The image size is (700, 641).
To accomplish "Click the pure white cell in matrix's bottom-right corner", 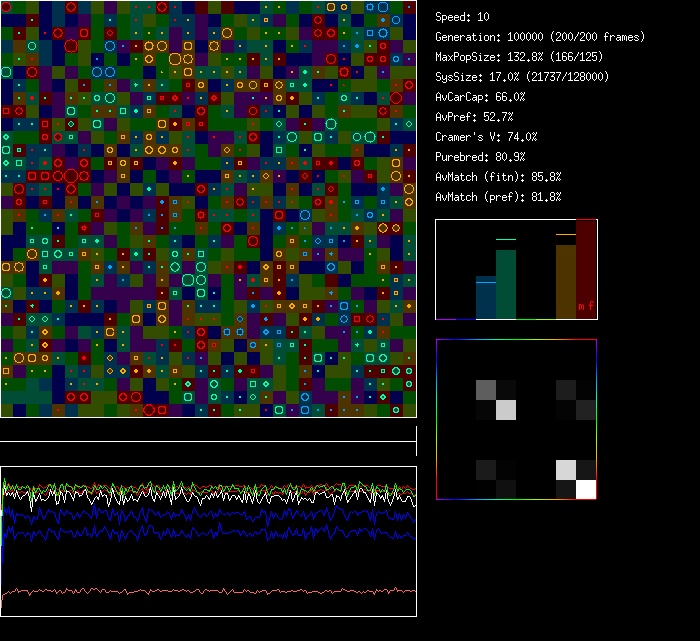I will coord(586,489).
